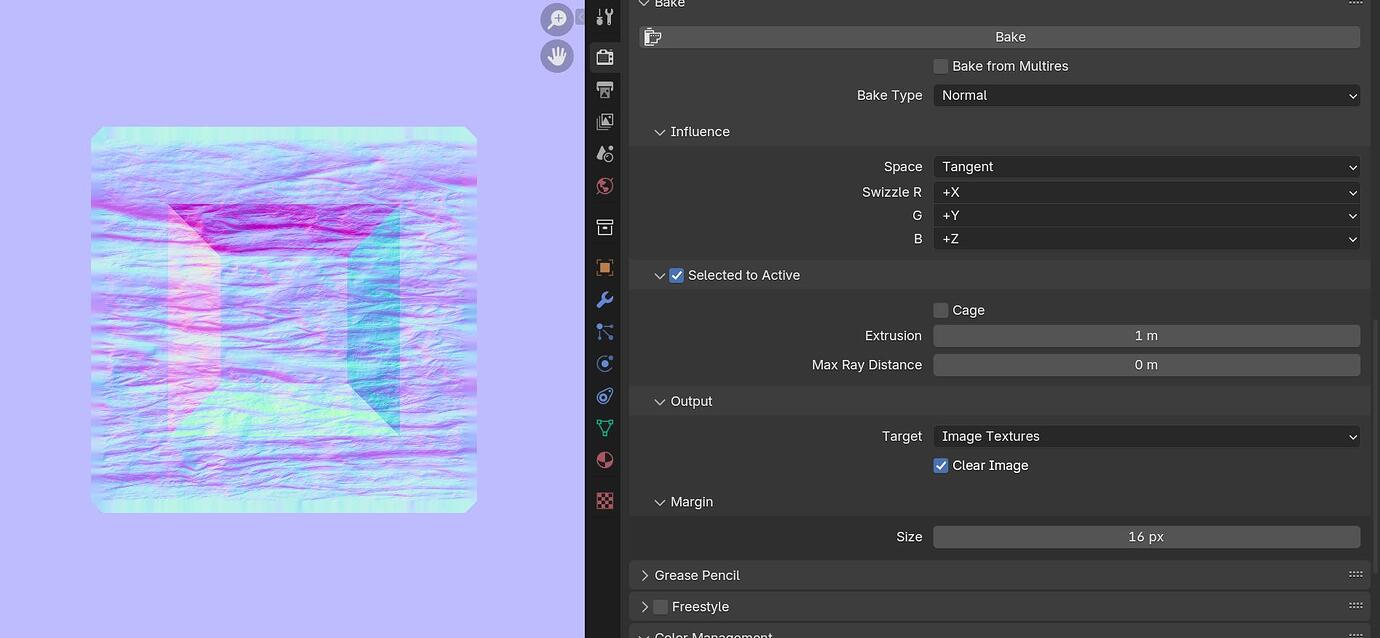1380x638 pixels.
Task: Expand the Freestyle panel arrow
Action: [644, 607]
